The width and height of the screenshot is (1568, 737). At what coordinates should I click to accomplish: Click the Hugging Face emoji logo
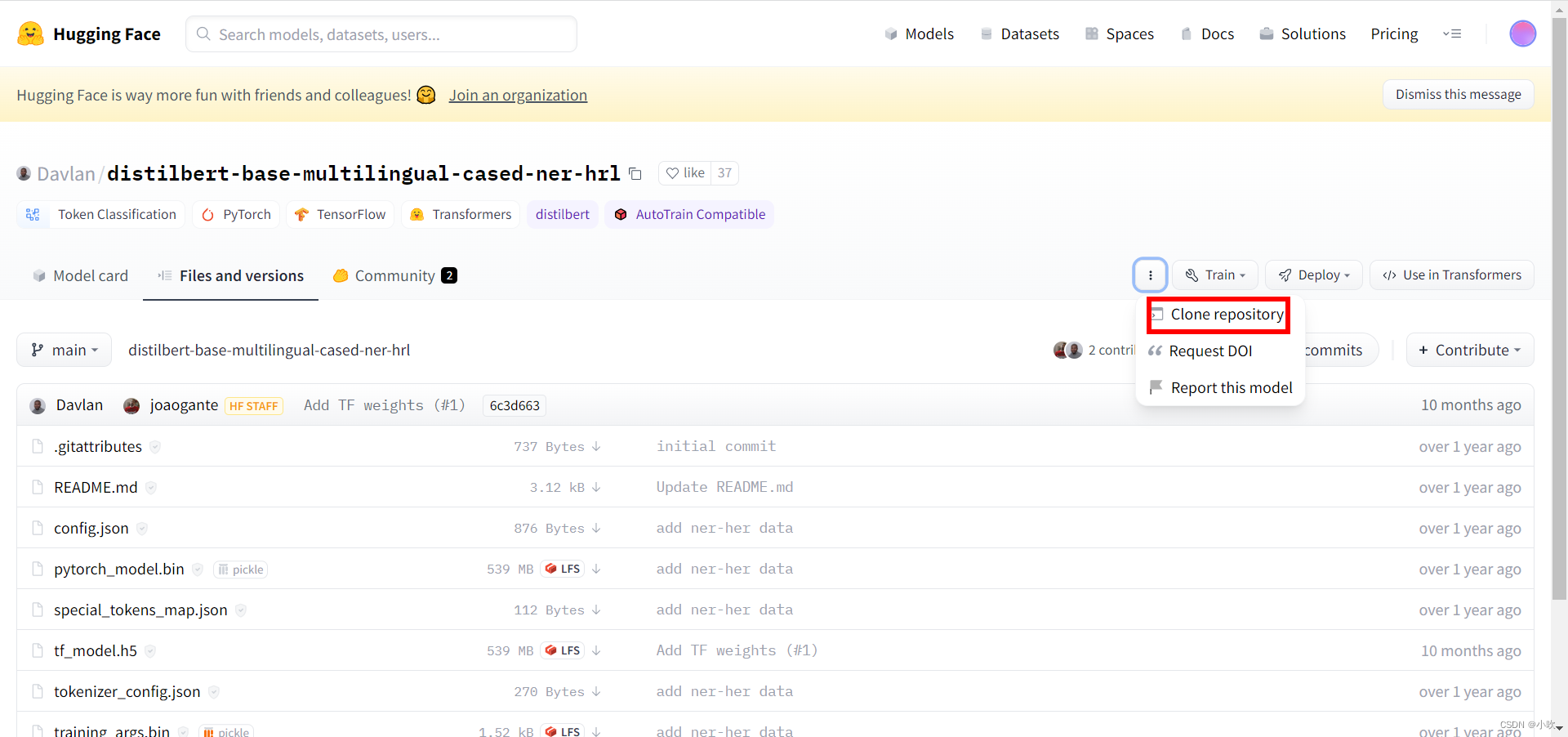click(30, 33)
